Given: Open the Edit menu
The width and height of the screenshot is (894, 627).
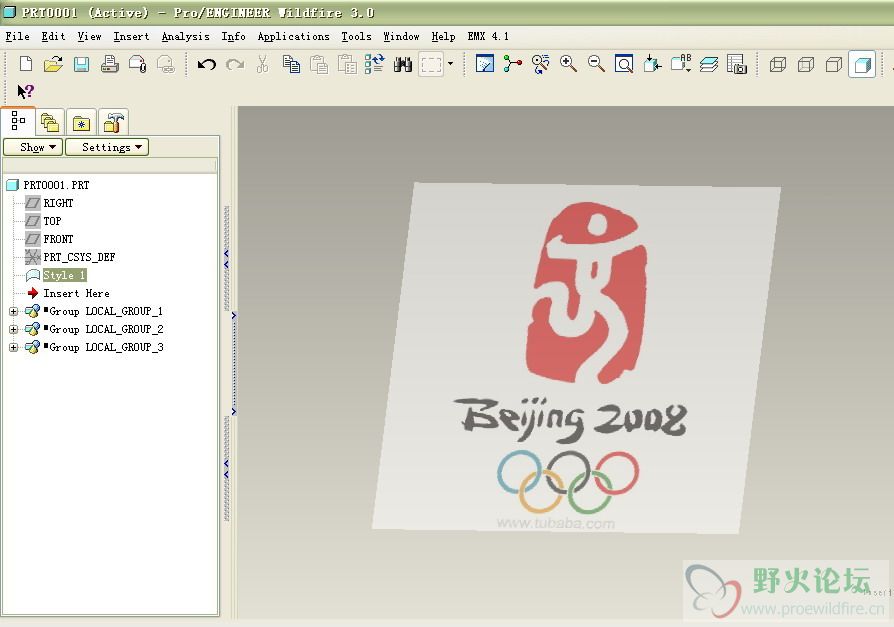Looking at the screenshot, I should pyautogui.click(x=53, y=36).
